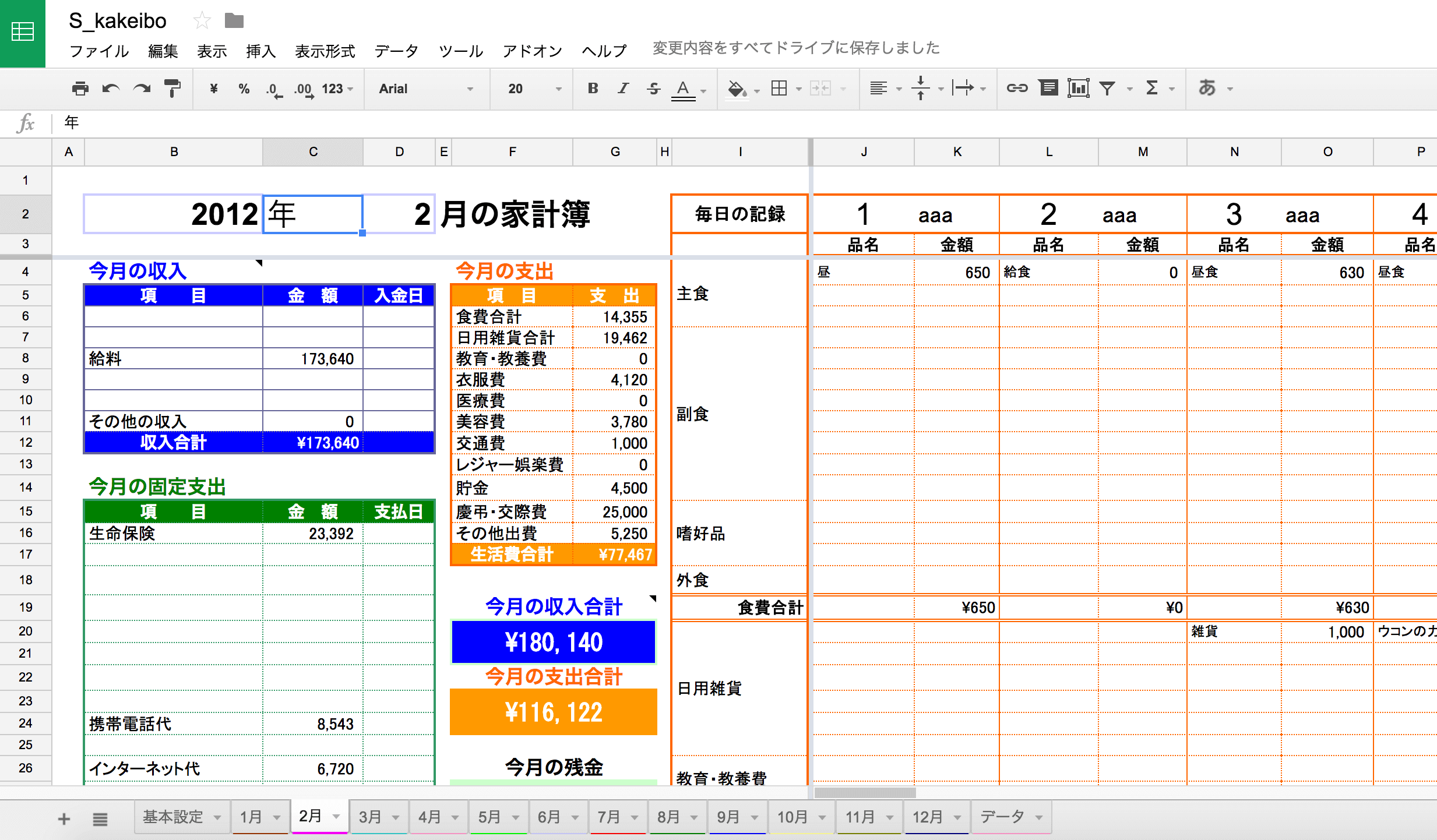The image size is (1437, 840).
Task: Toggle italic formatting
Action: 624,89
